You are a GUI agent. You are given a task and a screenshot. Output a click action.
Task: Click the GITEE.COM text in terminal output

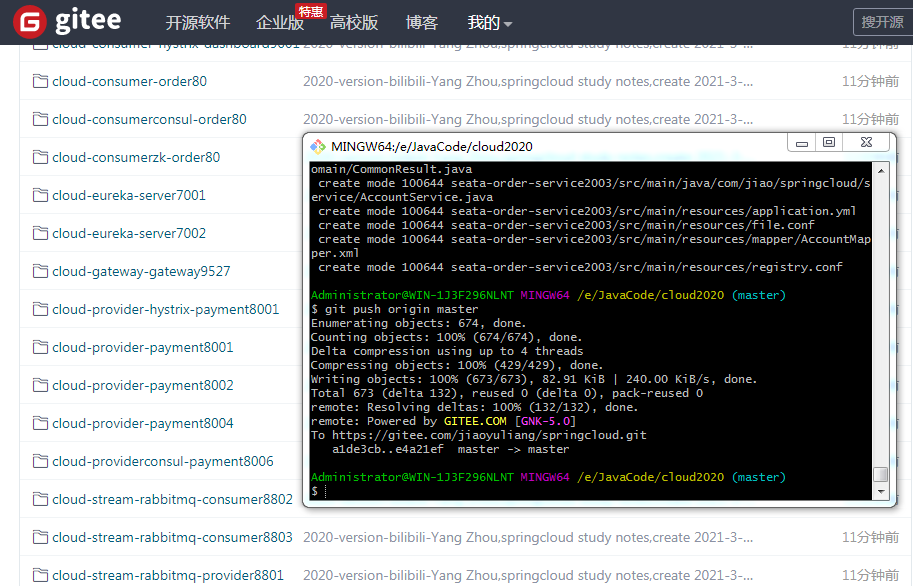[x=475, y=421]
